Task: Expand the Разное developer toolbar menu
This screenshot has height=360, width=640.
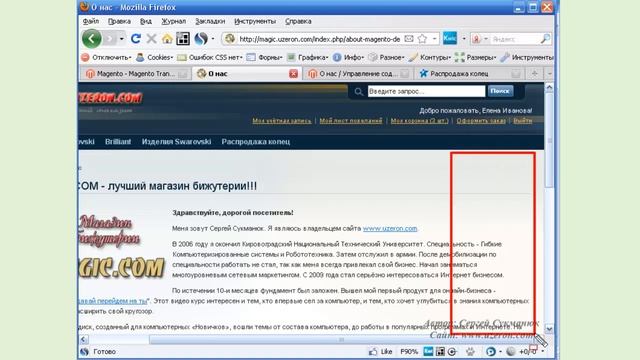Action: click(386, 58)
